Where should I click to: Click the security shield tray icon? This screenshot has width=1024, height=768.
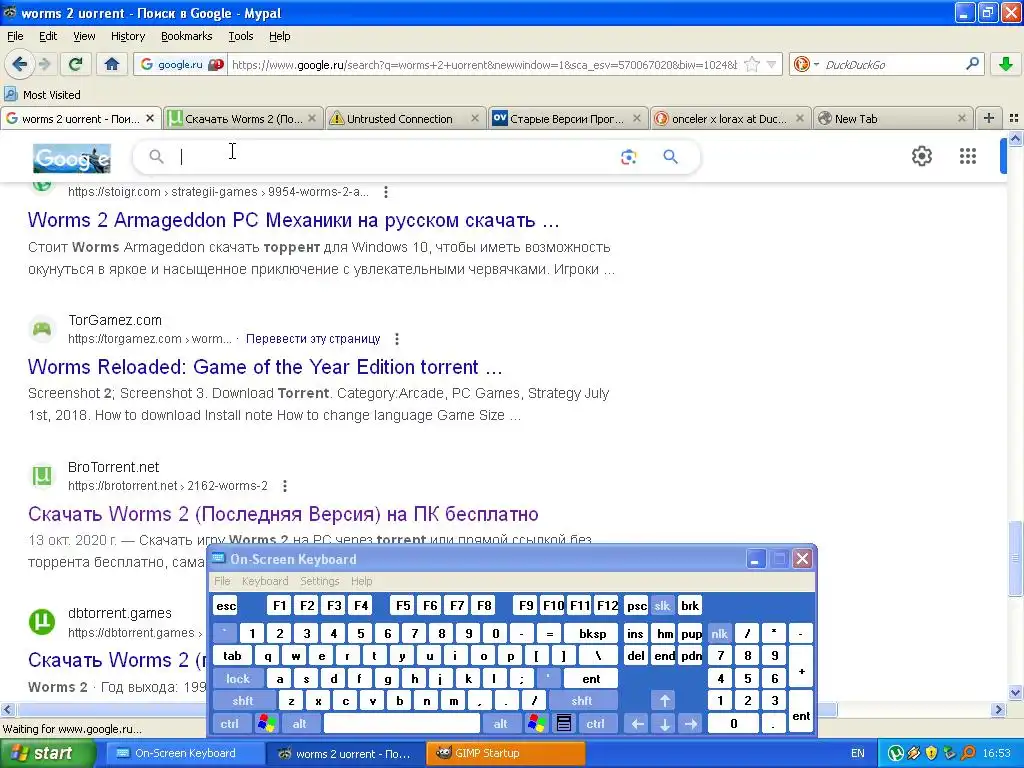point(932,753)
